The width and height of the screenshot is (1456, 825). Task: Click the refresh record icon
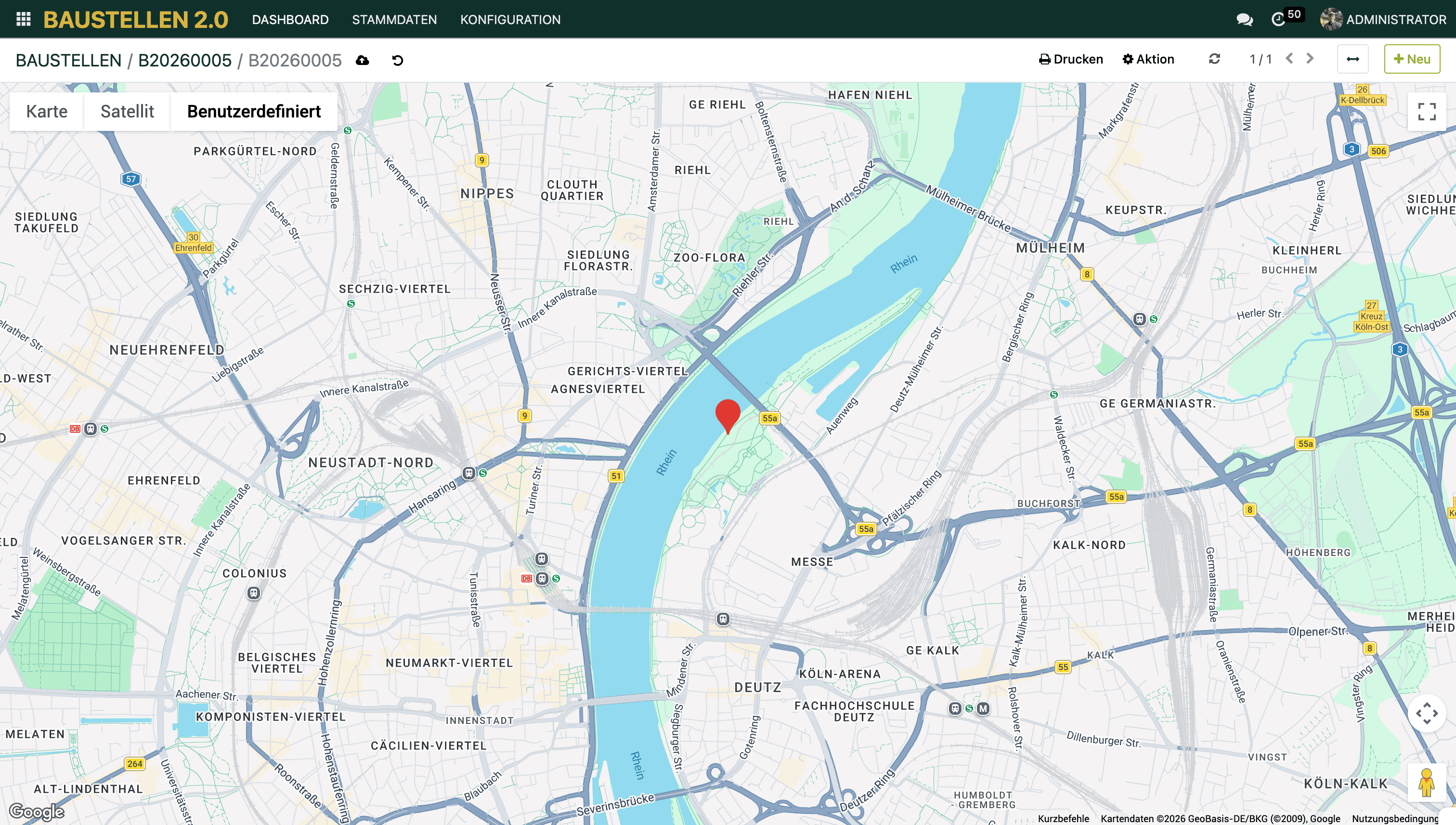click(1214, 59)
